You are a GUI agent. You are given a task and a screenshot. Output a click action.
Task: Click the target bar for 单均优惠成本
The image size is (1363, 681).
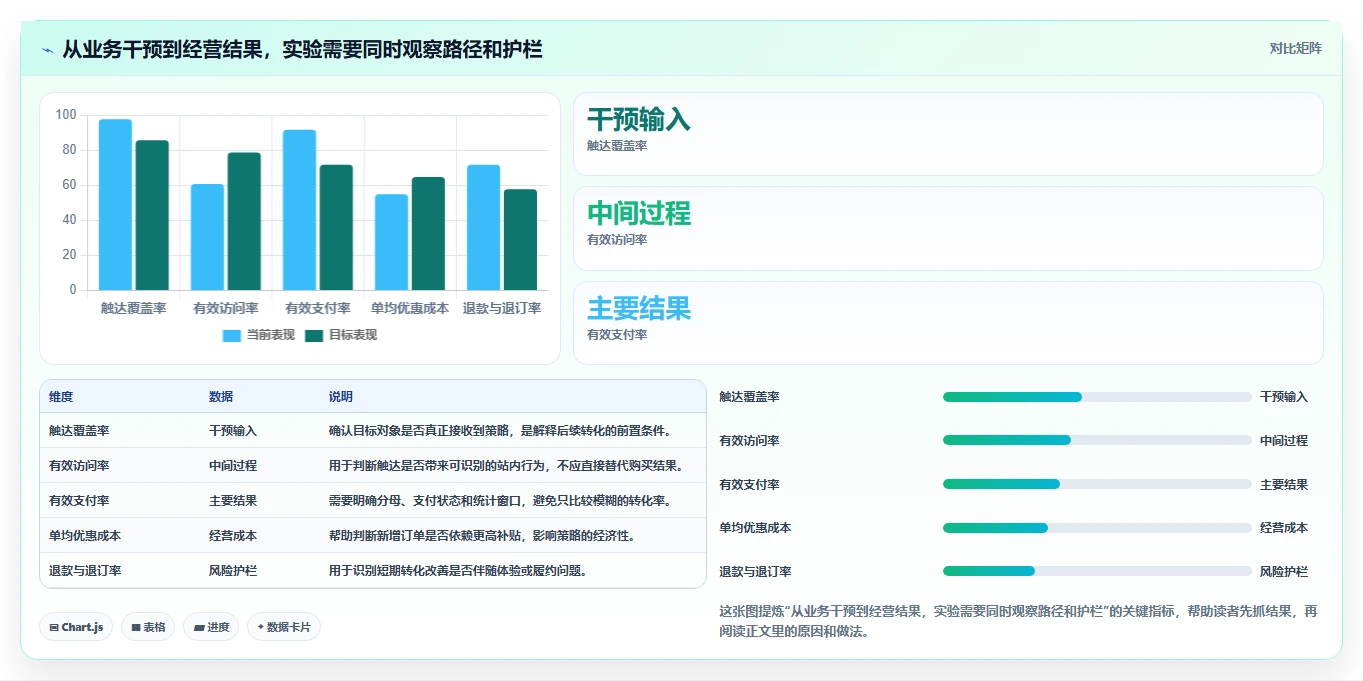[x=428, y=234]
